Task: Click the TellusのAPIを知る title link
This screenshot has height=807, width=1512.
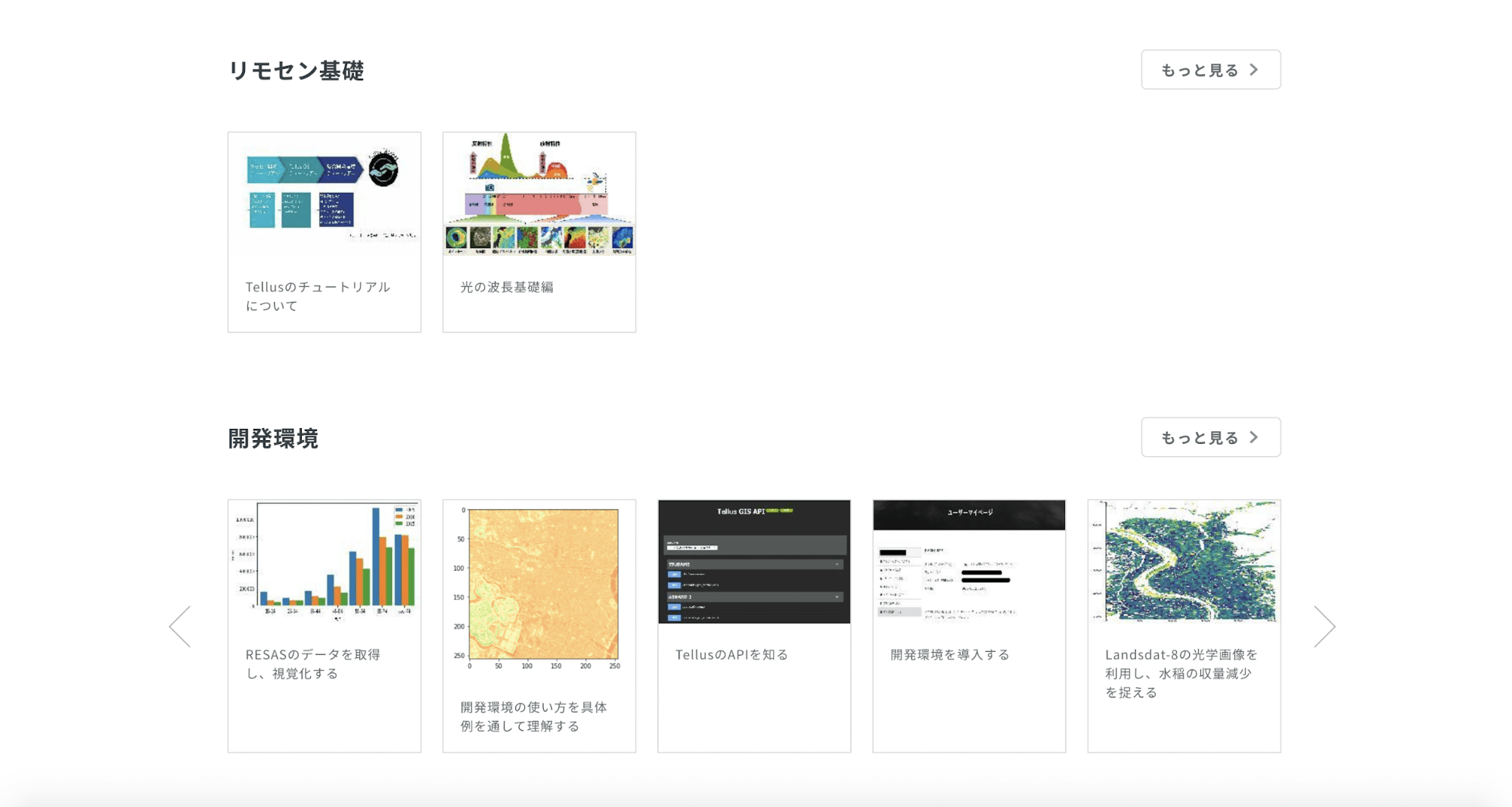Action: click(731, 654)
